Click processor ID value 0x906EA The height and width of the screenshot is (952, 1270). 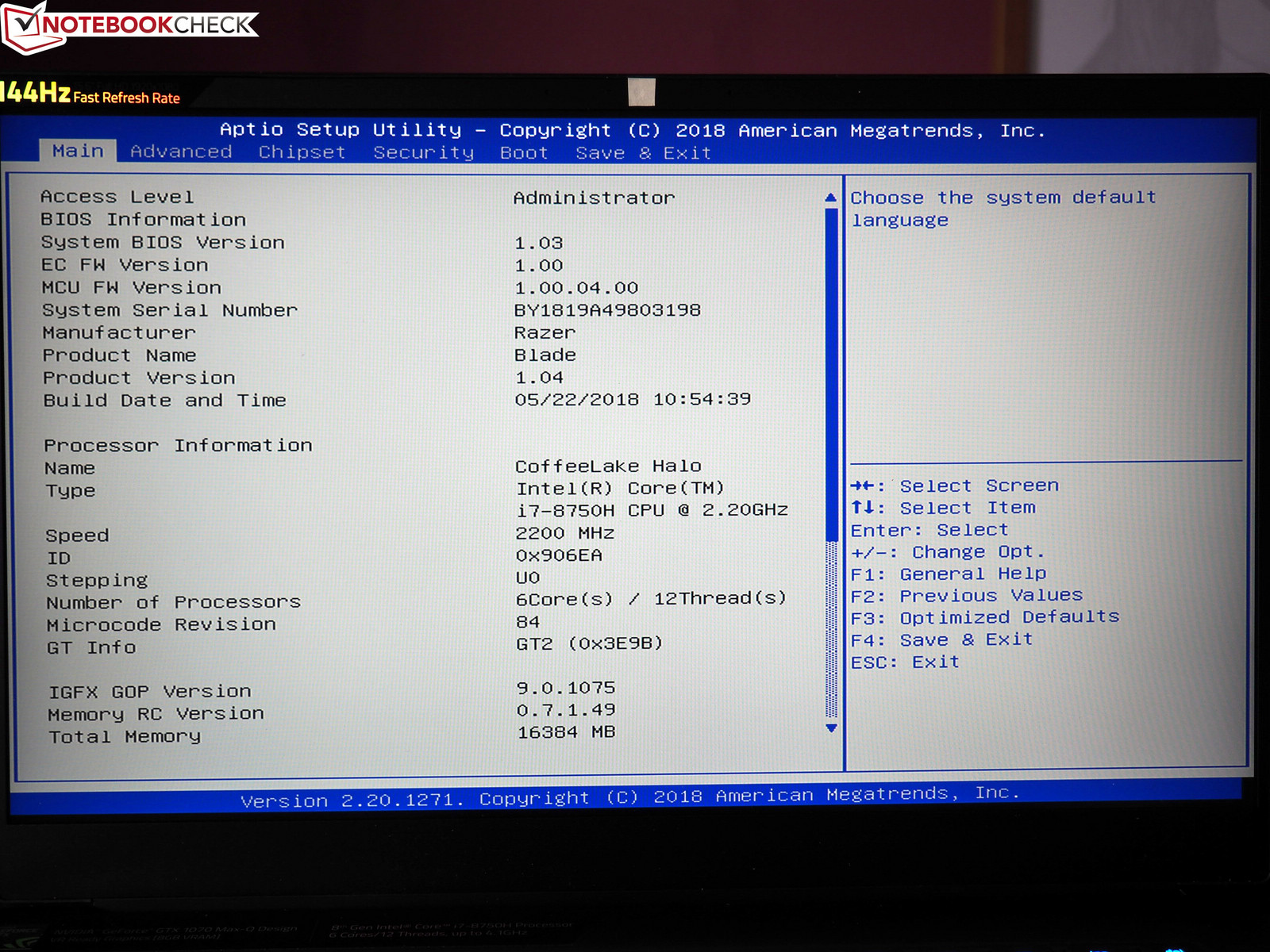[560, 555]
